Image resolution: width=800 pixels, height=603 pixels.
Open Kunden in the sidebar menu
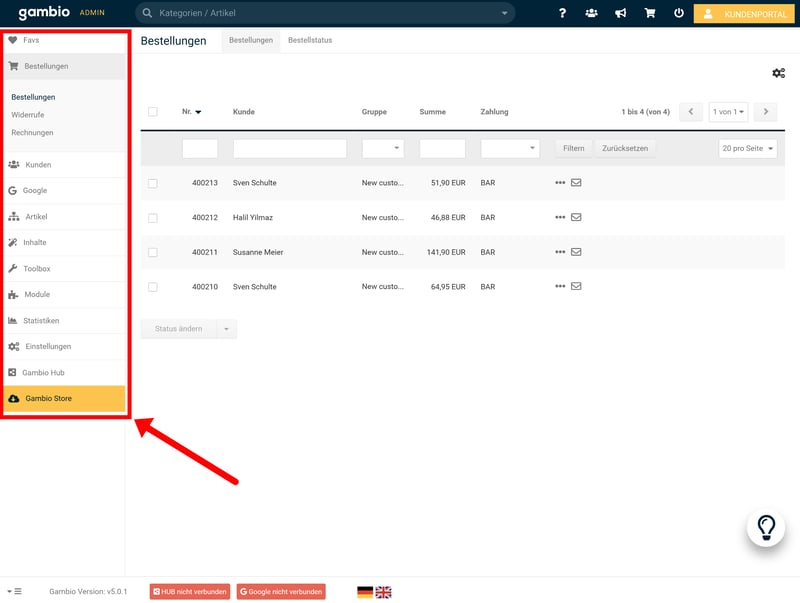click(38, 165)
